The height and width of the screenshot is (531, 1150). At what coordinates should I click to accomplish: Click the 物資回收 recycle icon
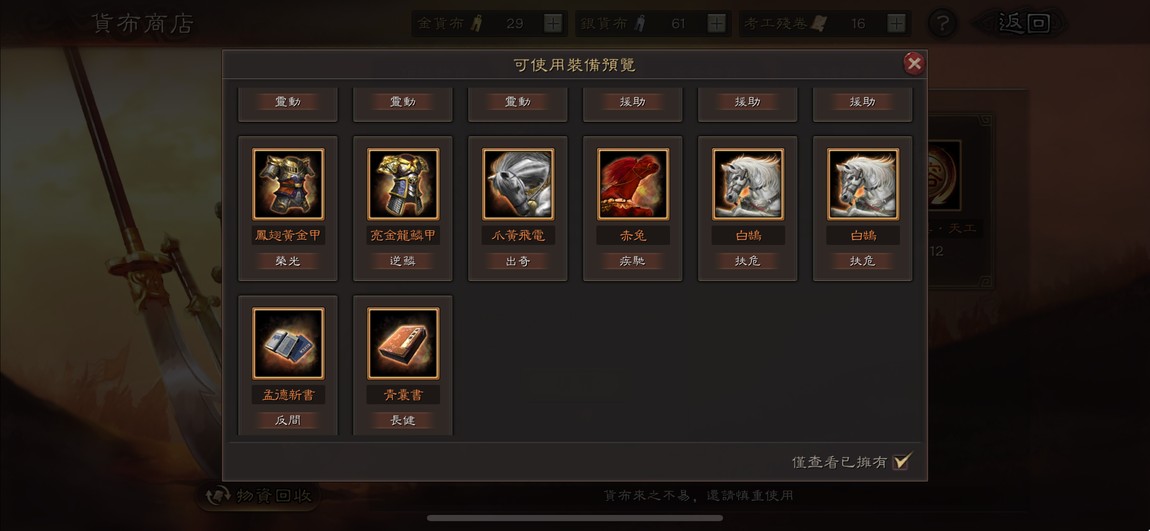pos(218,497)
